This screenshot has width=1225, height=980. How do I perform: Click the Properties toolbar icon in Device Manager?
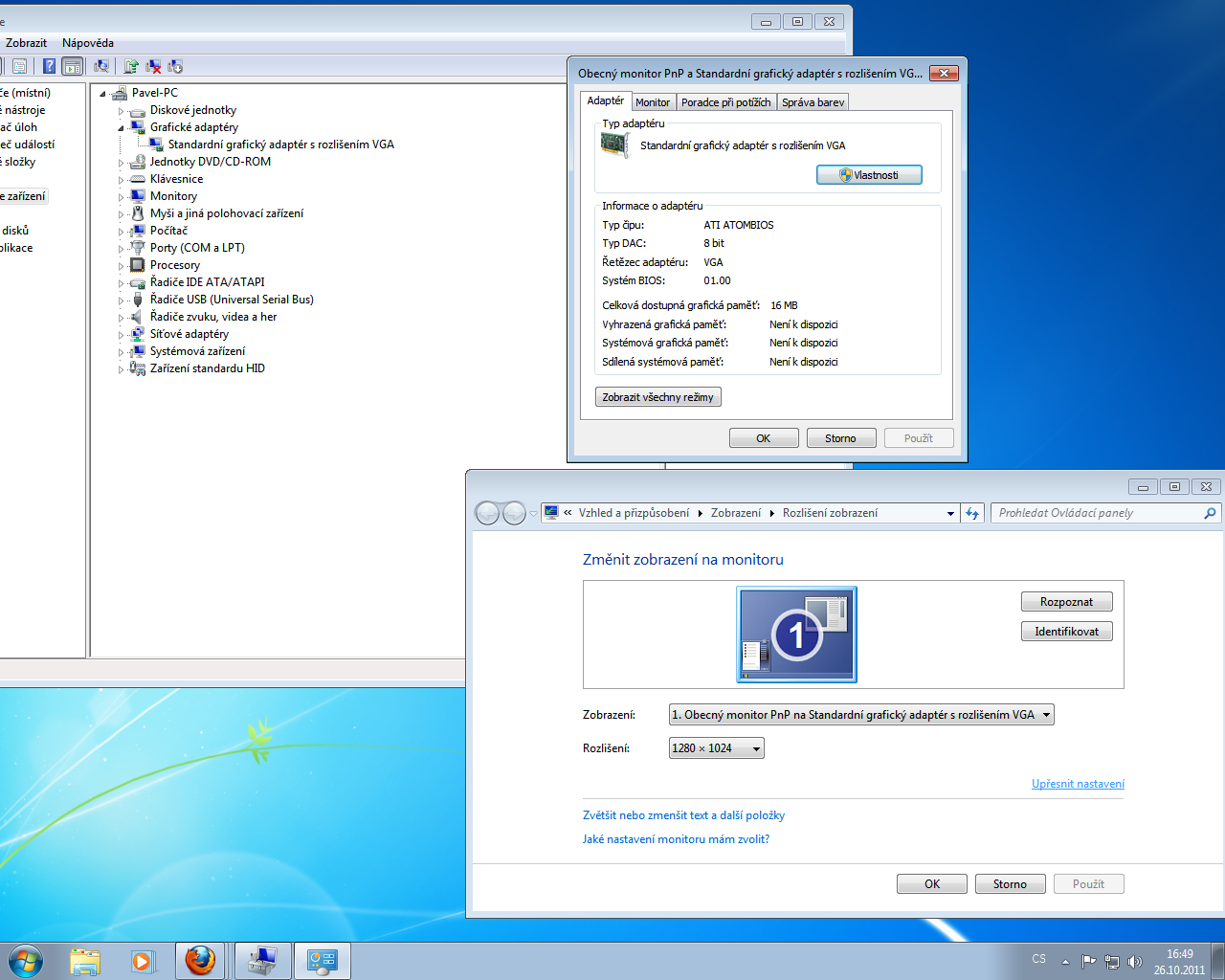pos(19,66)
